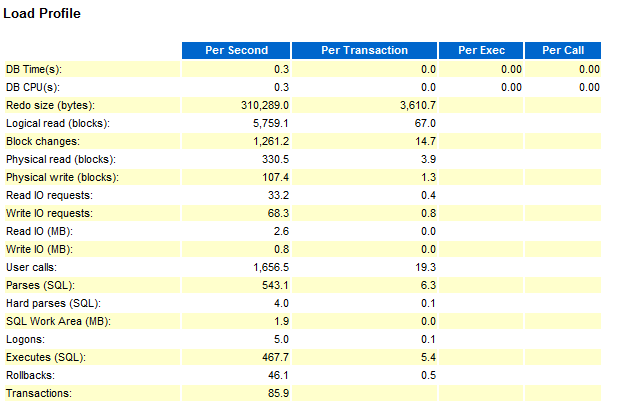This screenshot has height=414, width=618.
Task: Click the 19.3 per transaction value
Action: click(x=426, y=268)
